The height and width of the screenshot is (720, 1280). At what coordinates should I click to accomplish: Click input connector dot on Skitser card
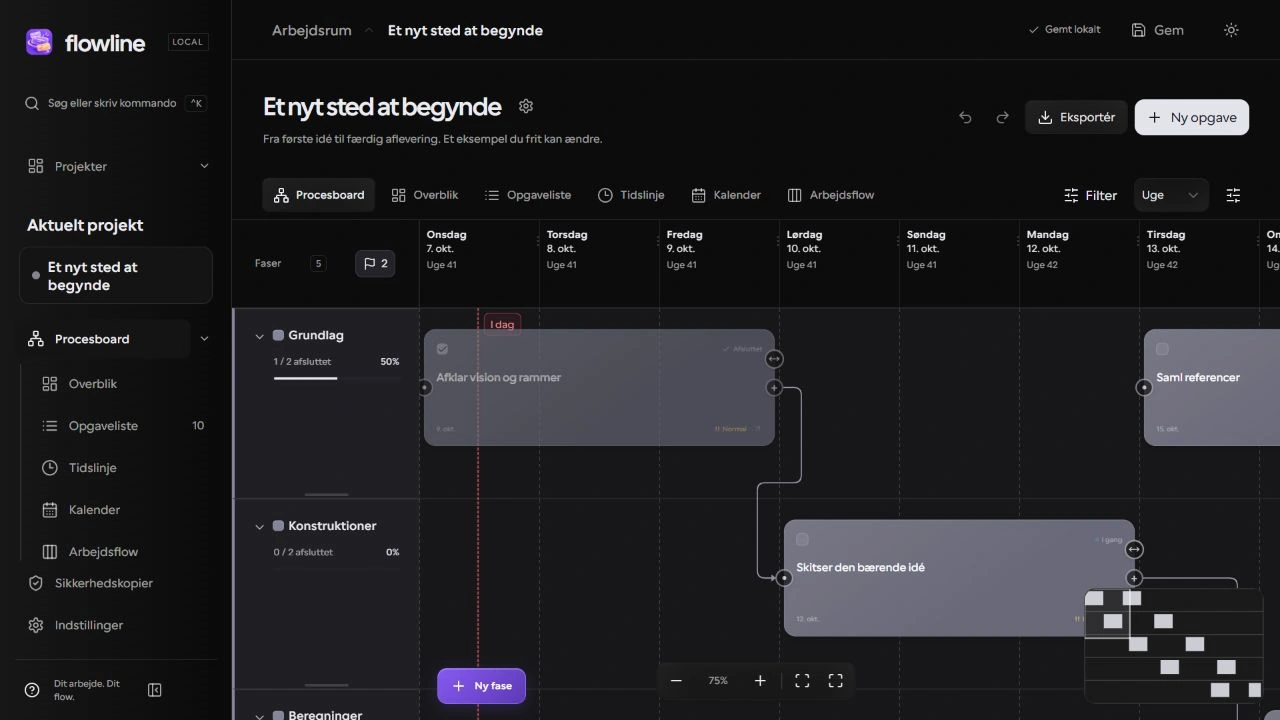[x=784, y=578]
